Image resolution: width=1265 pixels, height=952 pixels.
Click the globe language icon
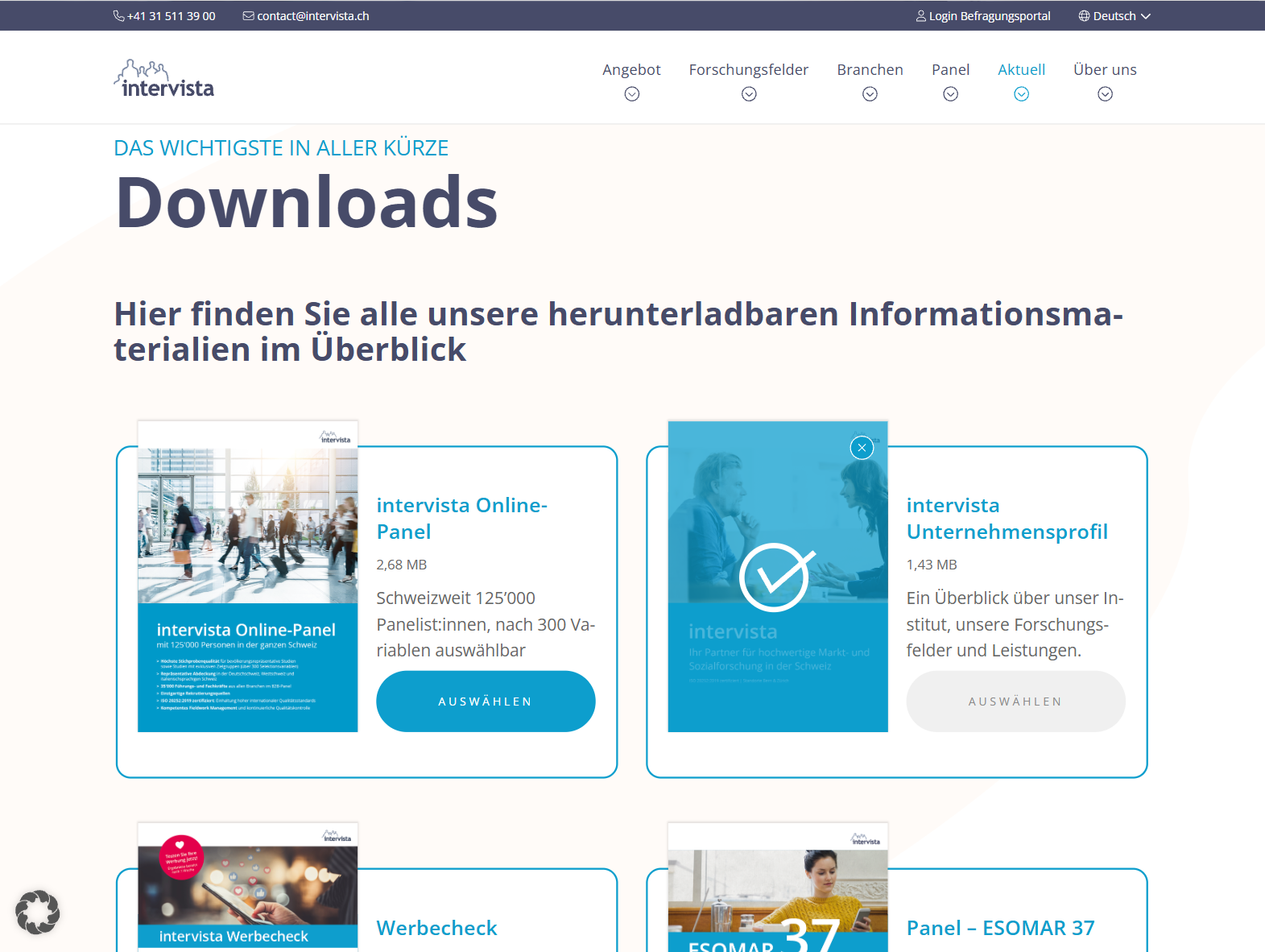click(1084, 16)
